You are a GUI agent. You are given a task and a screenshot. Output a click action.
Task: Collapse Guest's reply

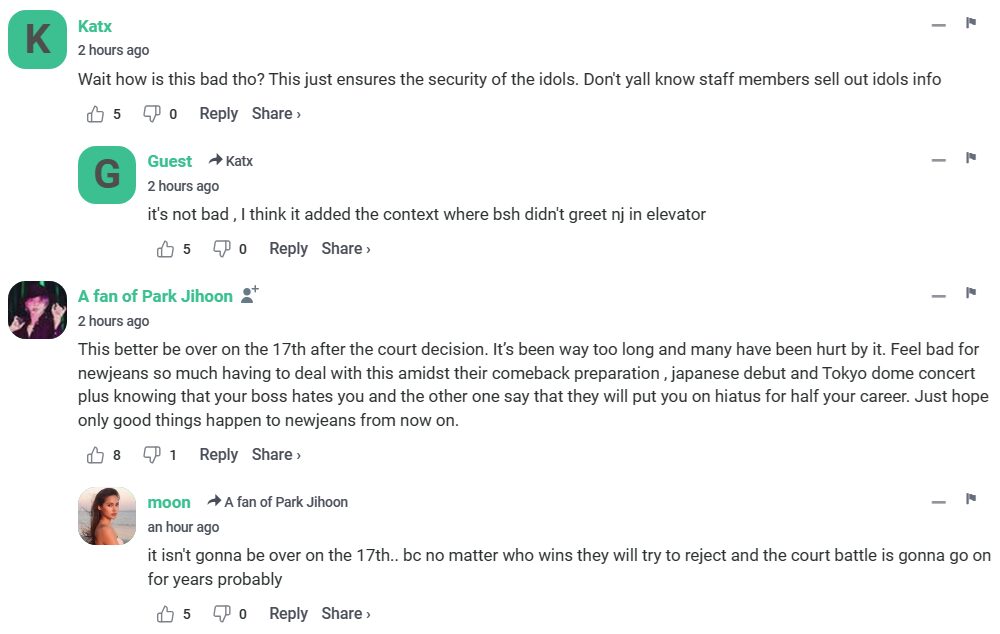tap(938, 159)
